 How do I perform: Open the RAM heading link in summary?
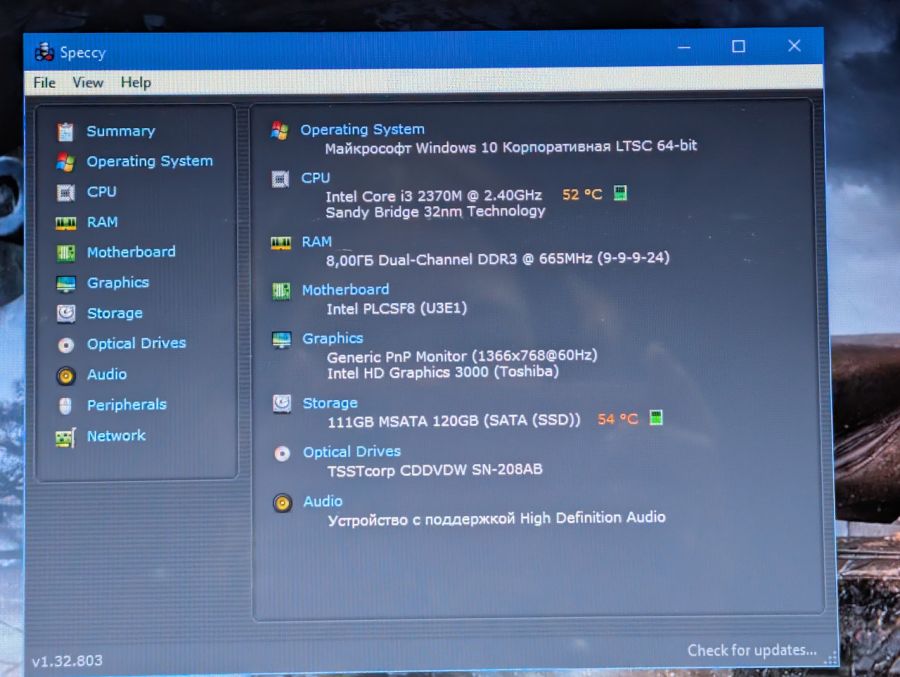[x=317, y=242]
